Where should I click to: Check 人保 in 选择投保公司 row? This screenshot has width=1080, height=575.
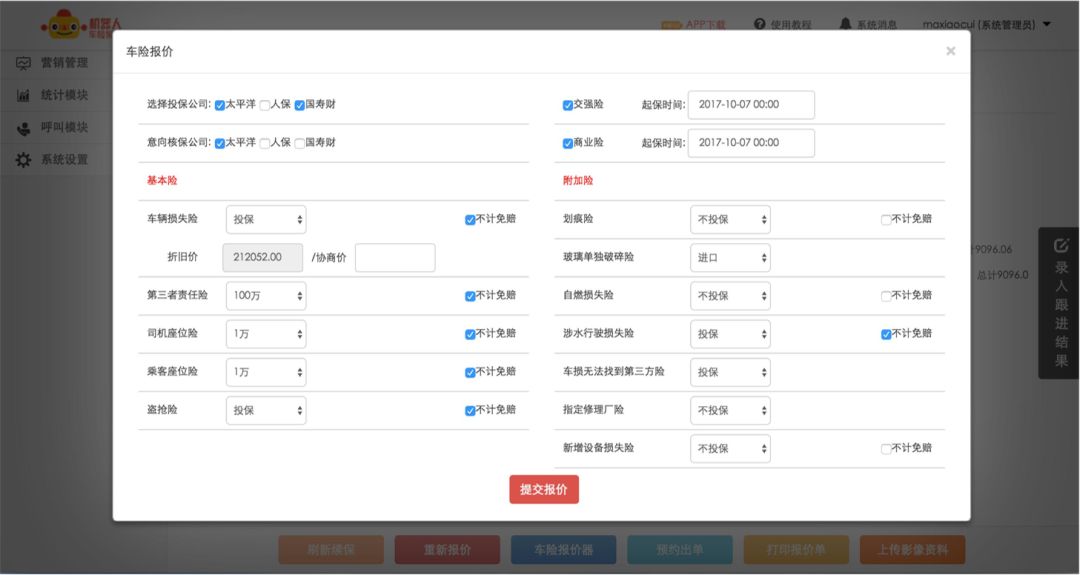click(265, 105)
